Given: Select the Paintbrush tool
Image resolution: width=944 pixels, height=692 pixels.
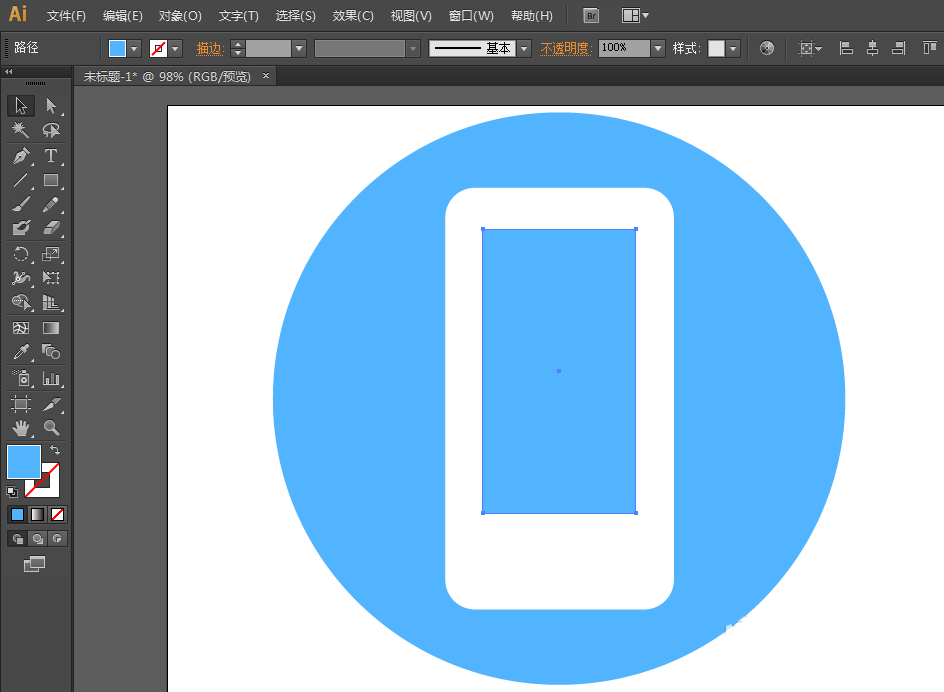Looking at the screenshot, I should coord(21,204).
